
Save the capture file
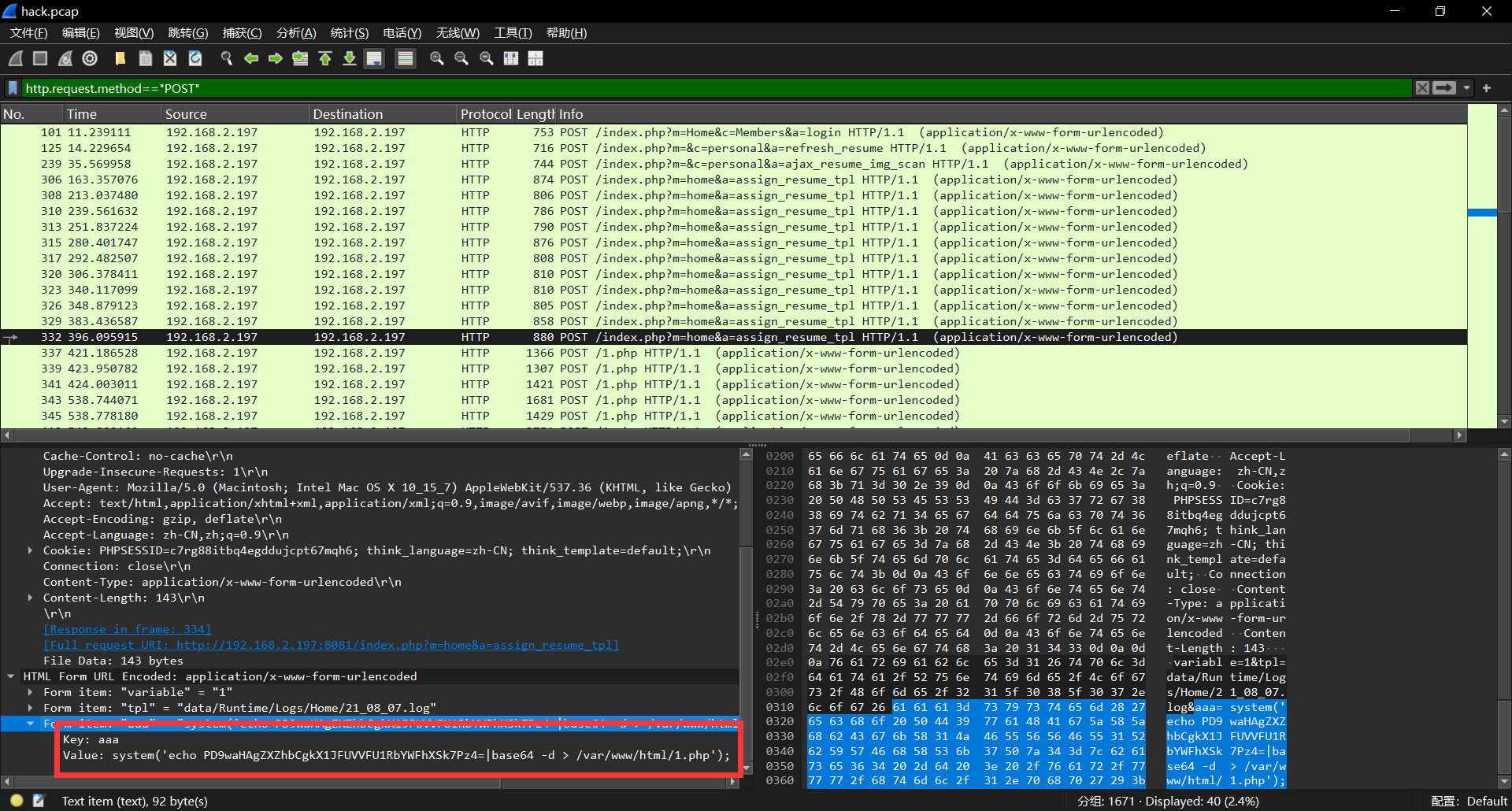[x=146, y=58]
